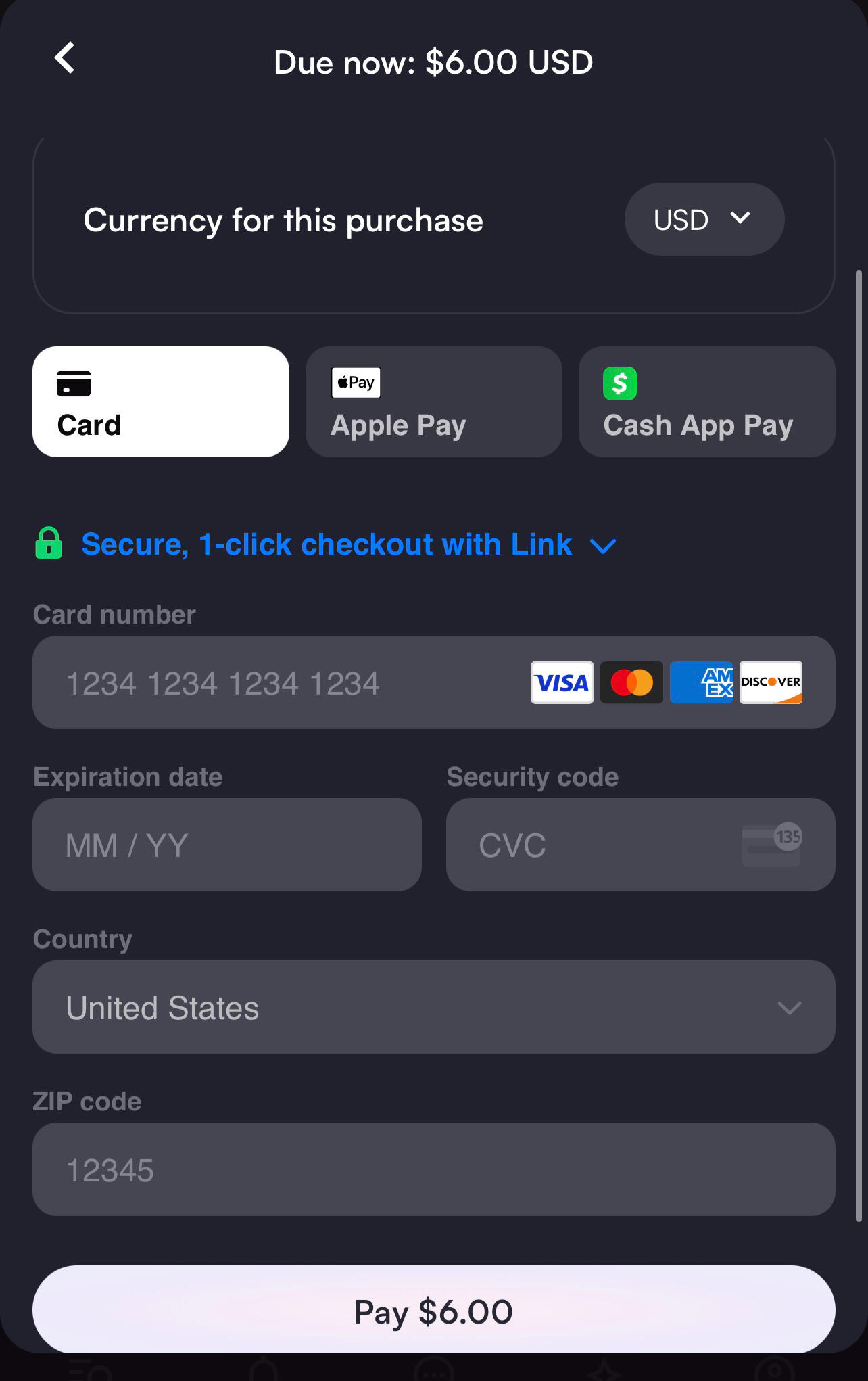Open the USD currency dropdown
The height and width of the screenshot is (1381, 868).
(704, 219)
